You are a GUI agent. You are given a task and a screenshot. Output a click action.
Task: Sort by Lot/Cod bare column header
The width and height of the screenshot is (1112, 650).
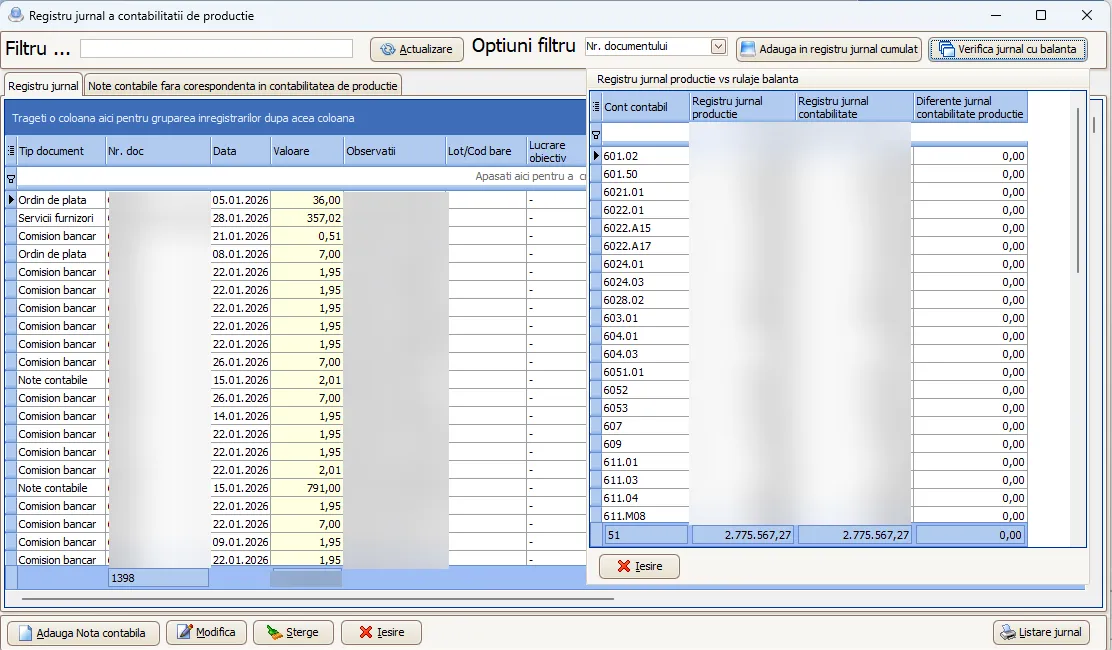(485, 151)
